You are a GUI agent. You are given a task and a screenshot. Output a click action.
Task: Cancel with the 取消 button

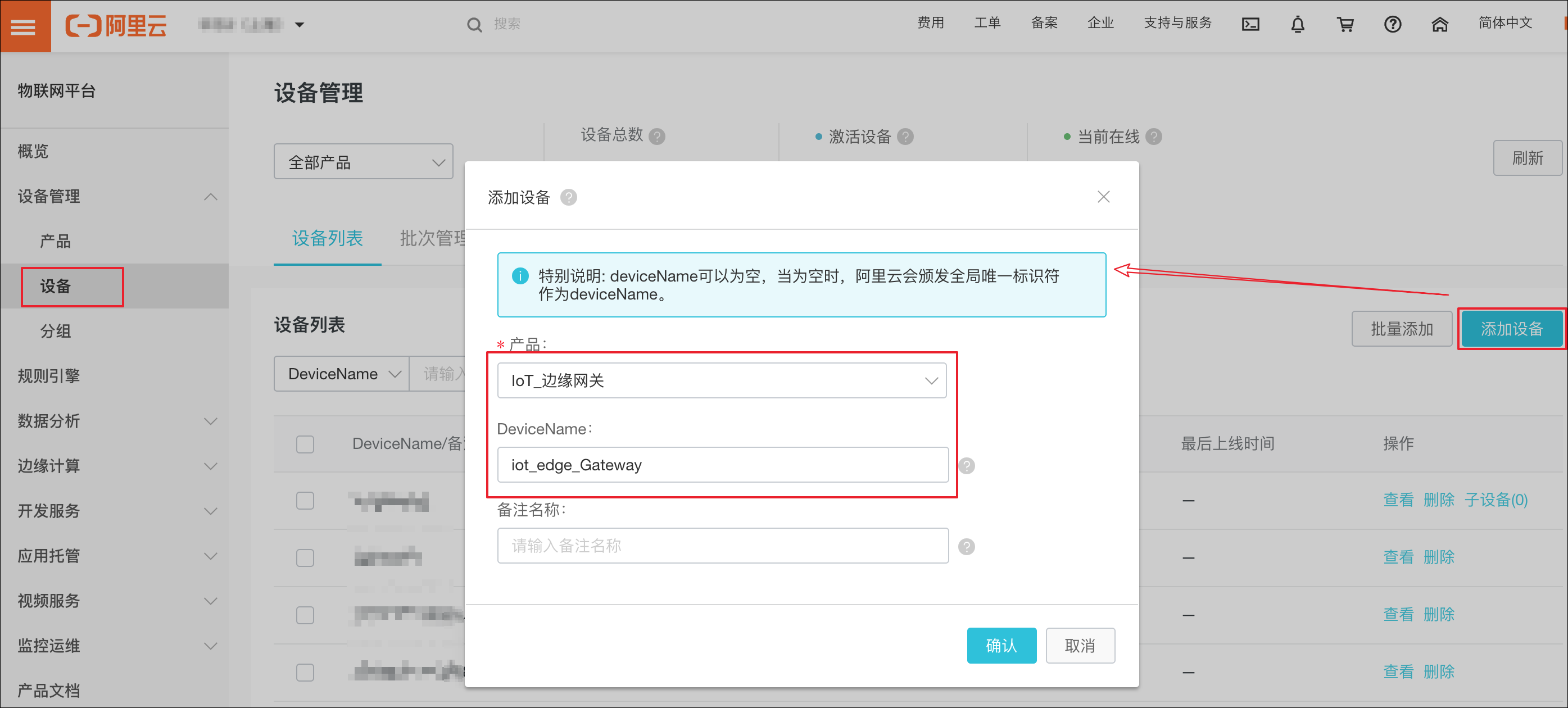(x=1080, y=645)
